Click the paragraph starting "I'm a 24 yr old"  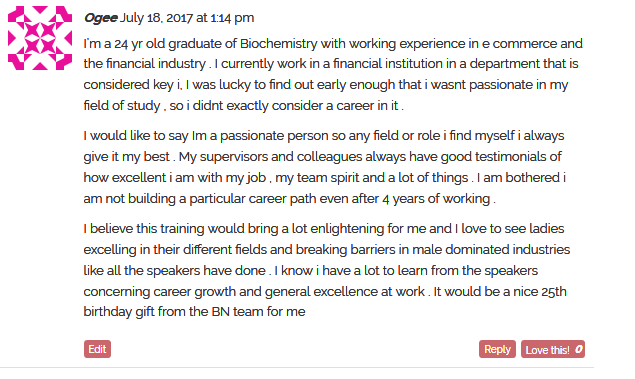tap(333, 75)
